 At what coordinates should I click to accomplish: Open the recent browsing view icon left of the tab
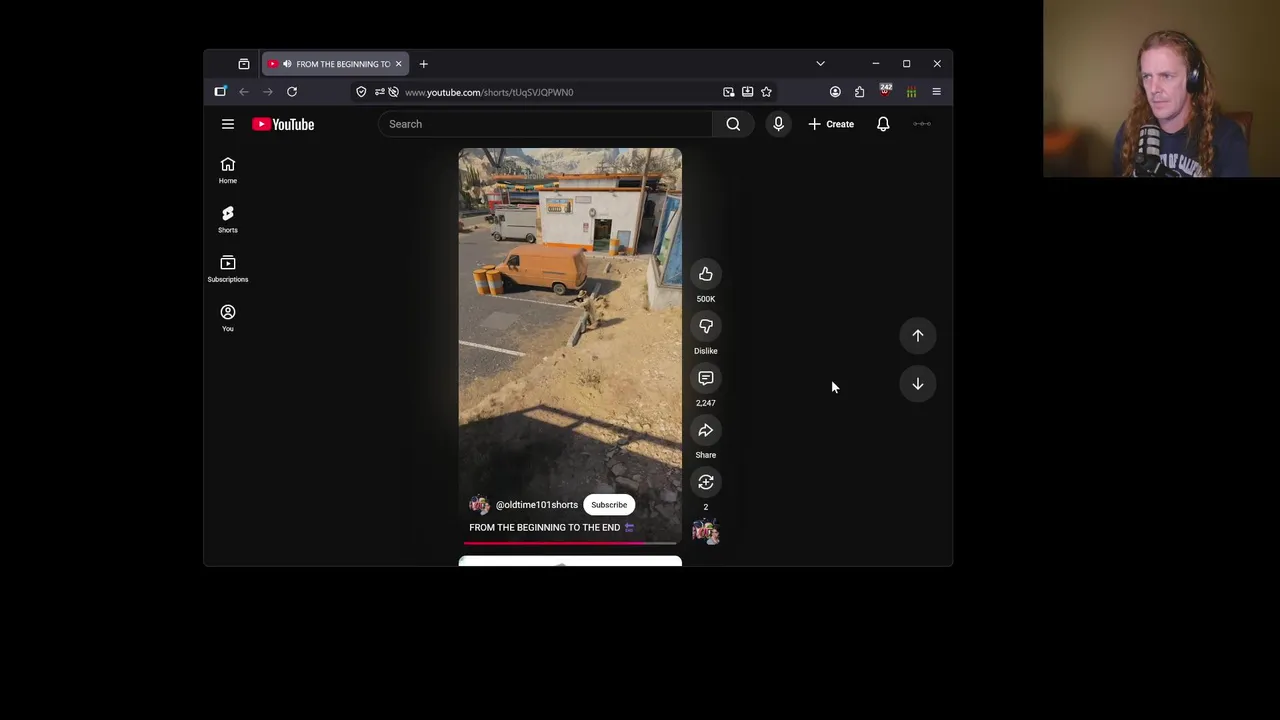(244, 64)
